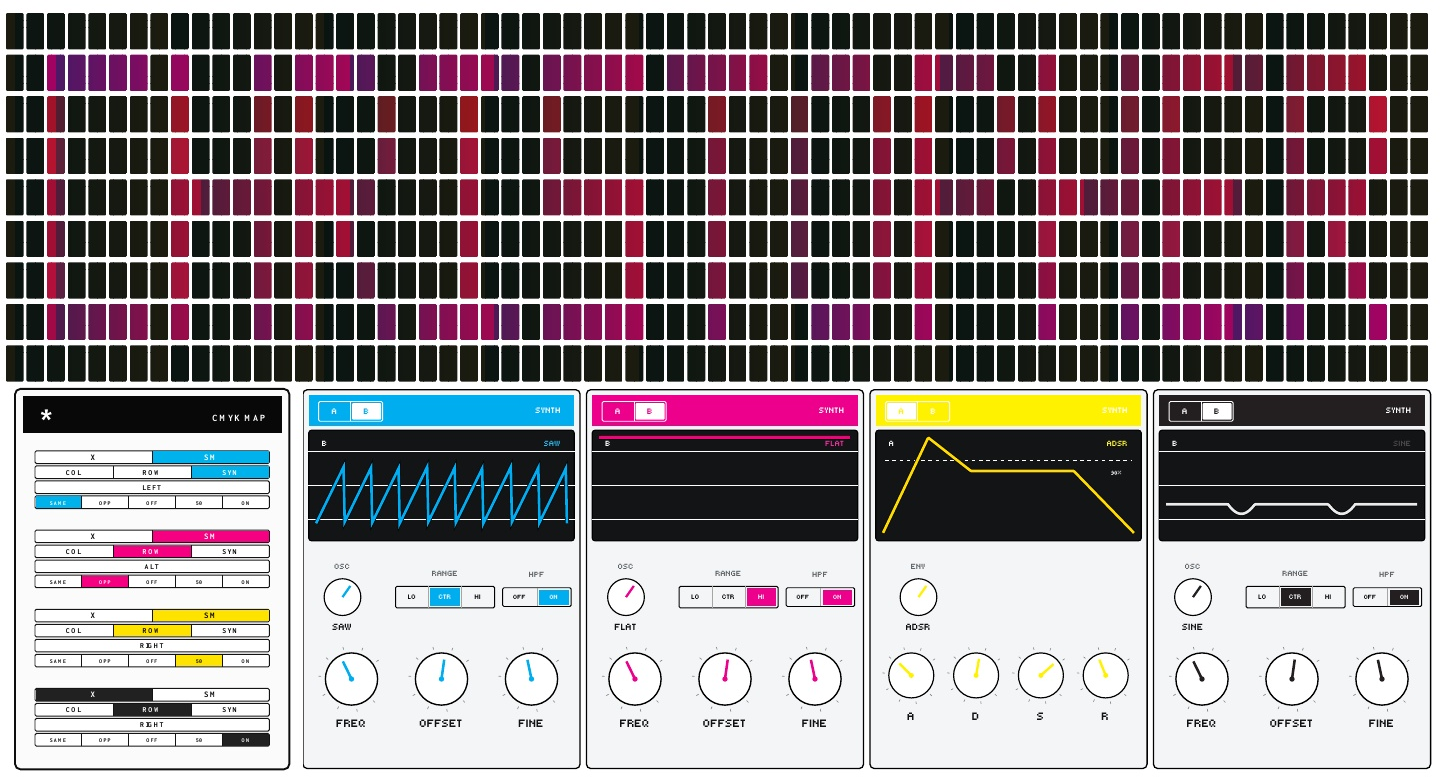
Task: Click the yellow synth A (attack) knob
Action: click(910, 675)
